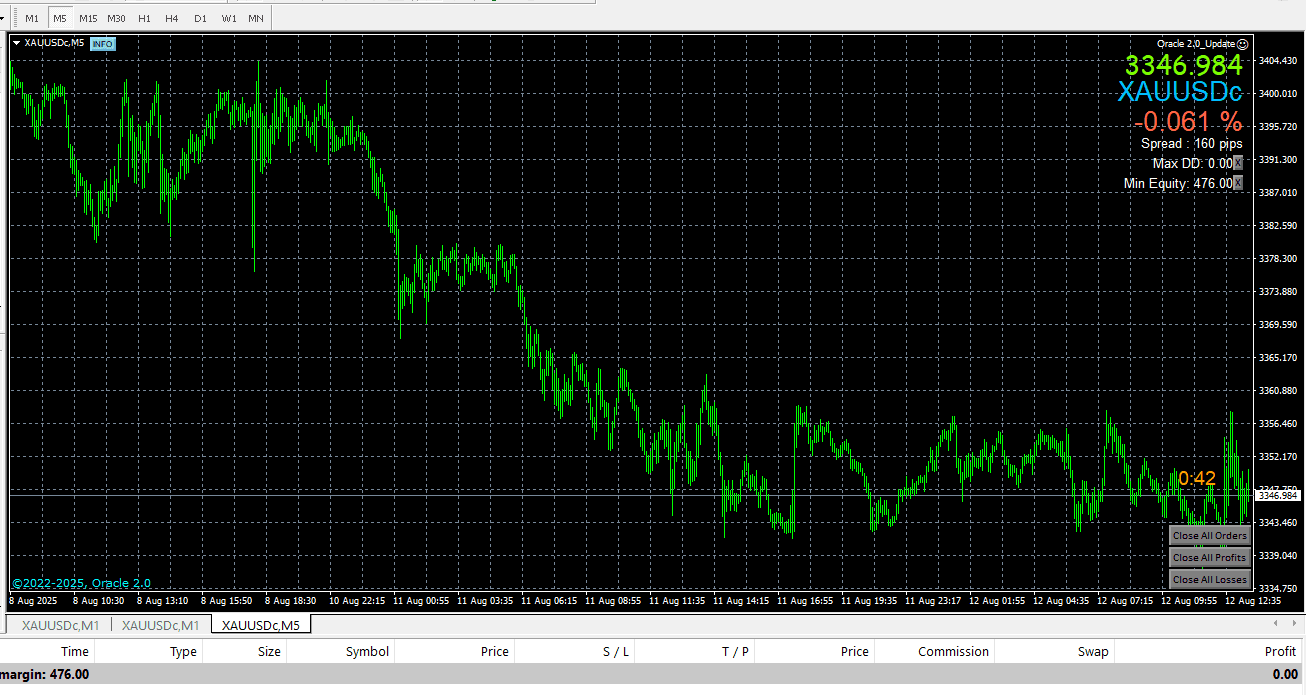Toggle the M15 timeframe button

pyautogui.click(x=88, y=18)
